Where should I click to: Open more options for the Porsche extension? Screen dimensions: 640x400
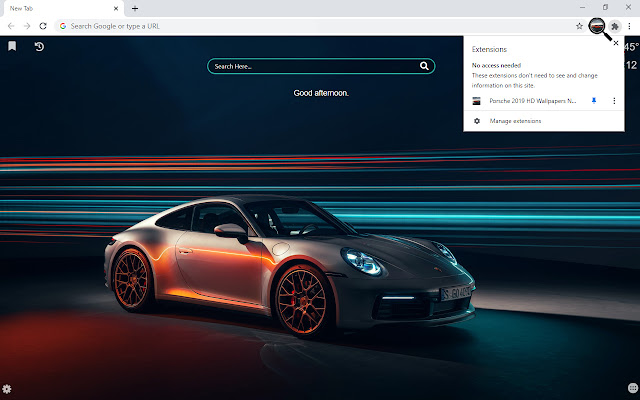(x=614, y=100)
